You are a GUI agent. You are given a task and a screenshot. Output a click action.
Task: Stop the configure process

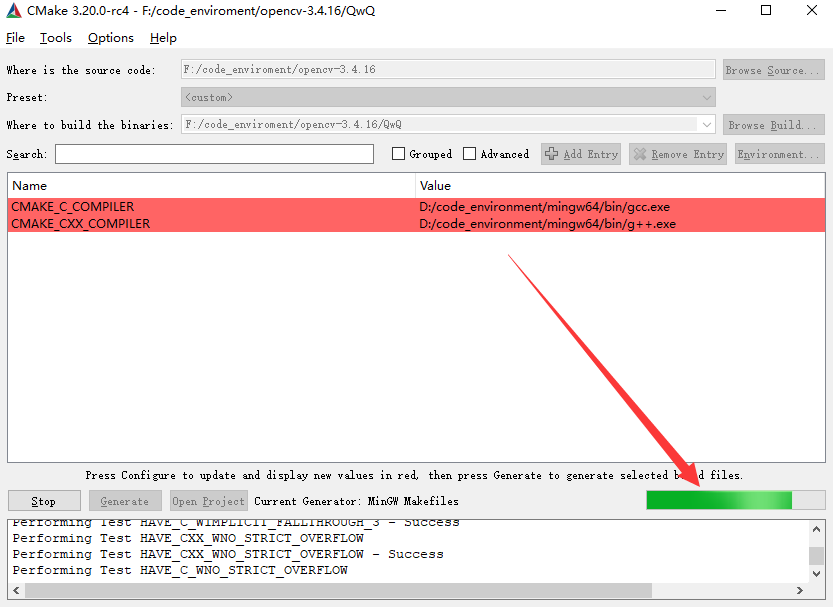44,501
